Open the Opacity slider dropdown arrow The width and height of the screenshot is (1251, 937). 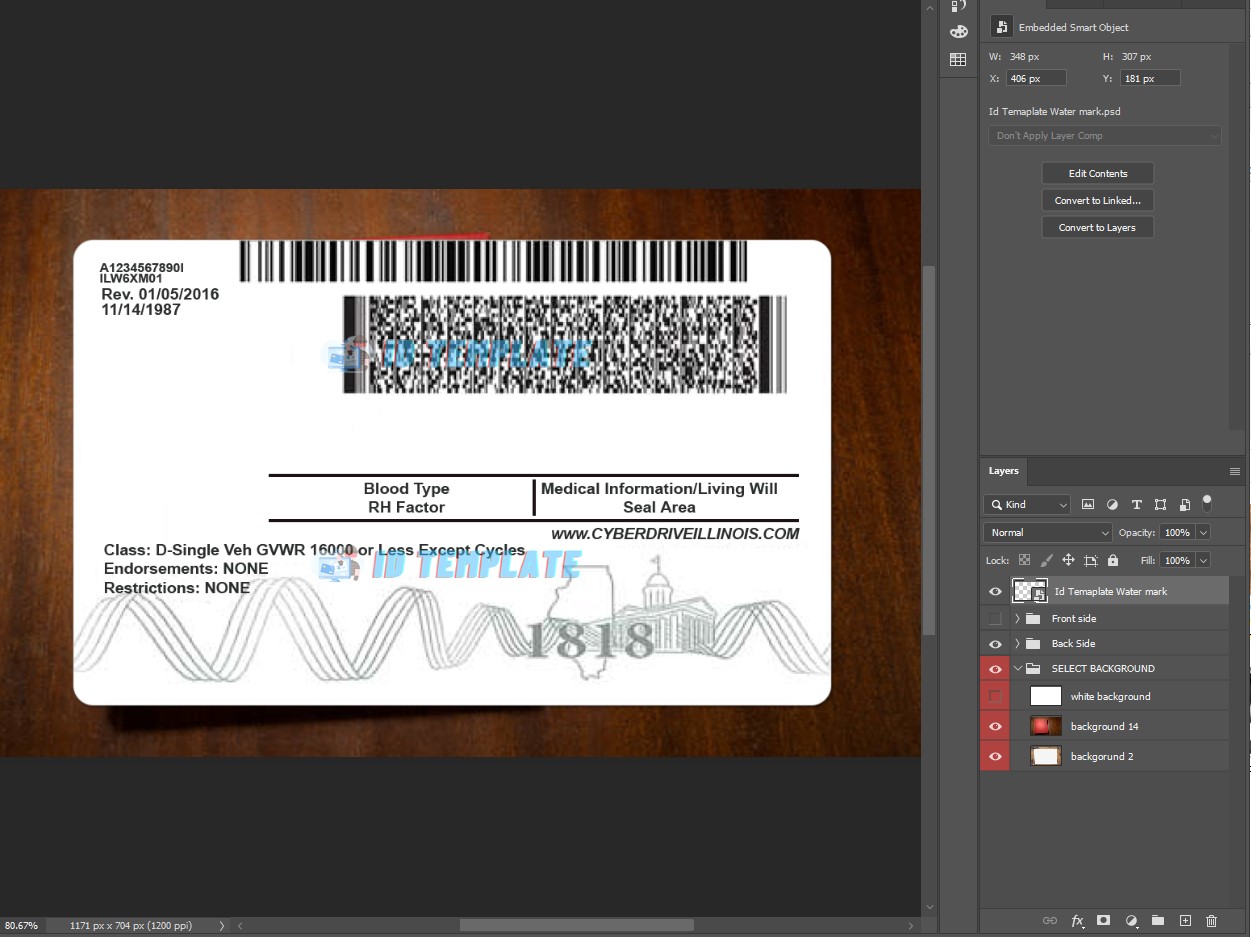1203,533
